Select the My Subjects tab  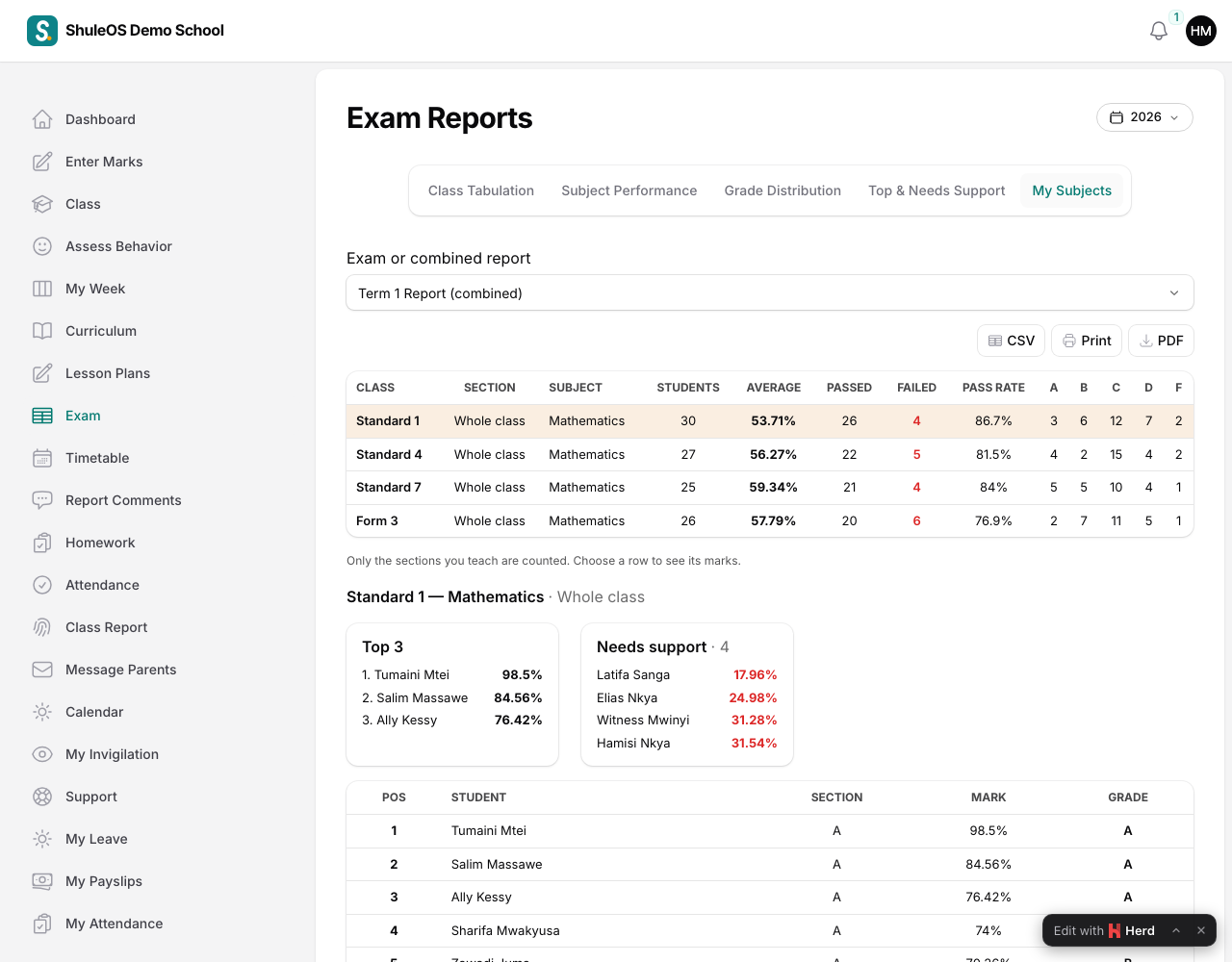[1072, 190]
